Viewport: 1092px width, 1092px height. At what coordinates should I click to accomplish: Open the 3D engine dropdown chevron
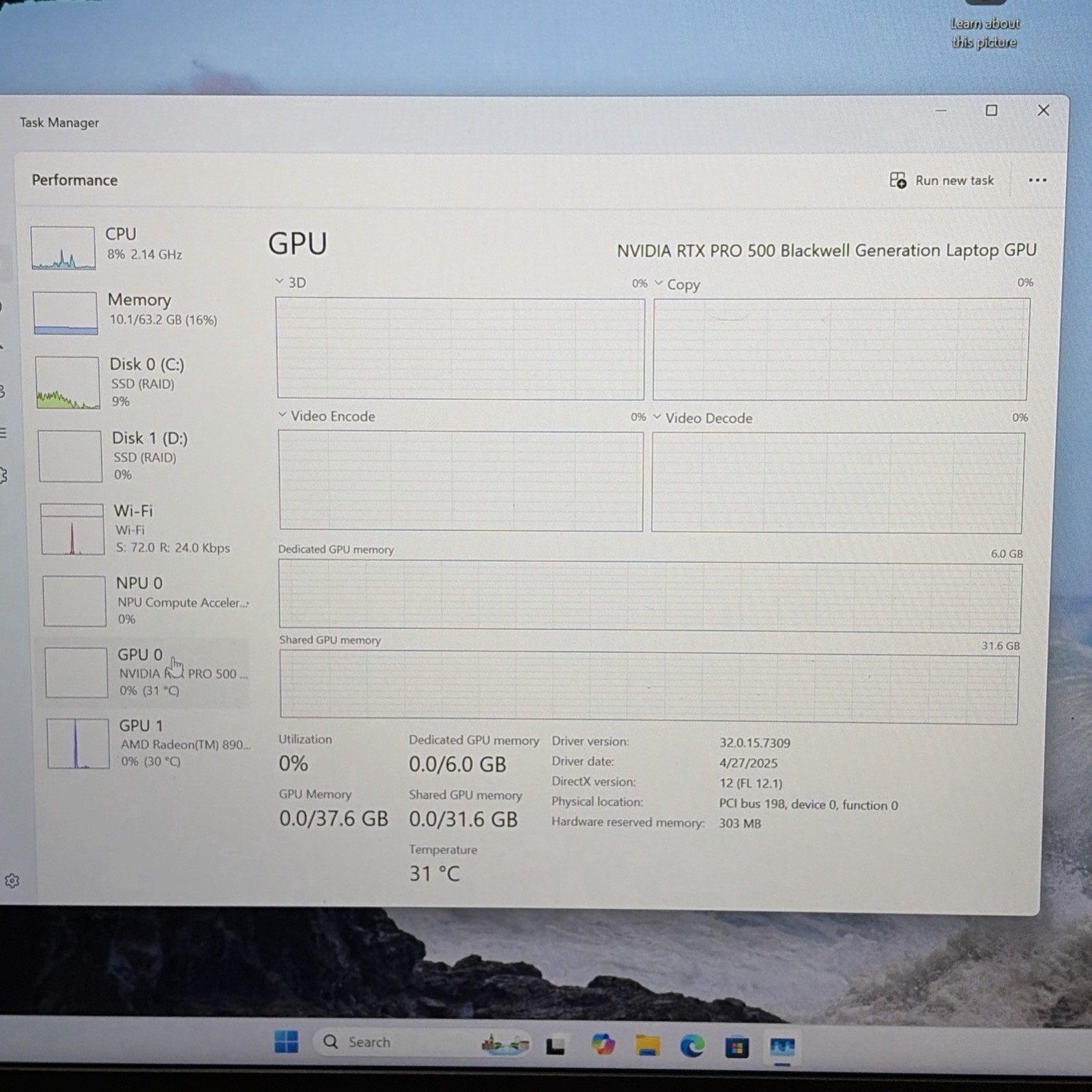[279, 281]
